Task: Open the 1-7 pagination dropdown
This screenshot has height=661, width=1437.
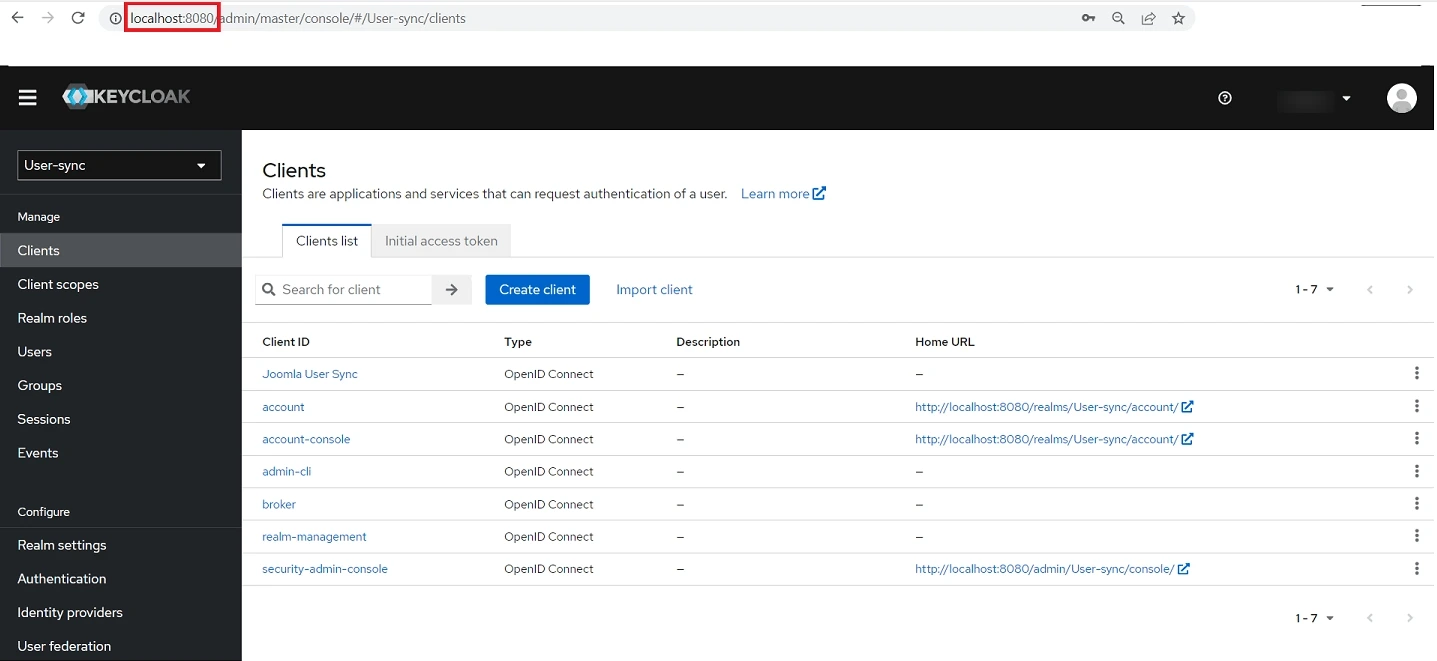Action: [x=1313, y=289]
